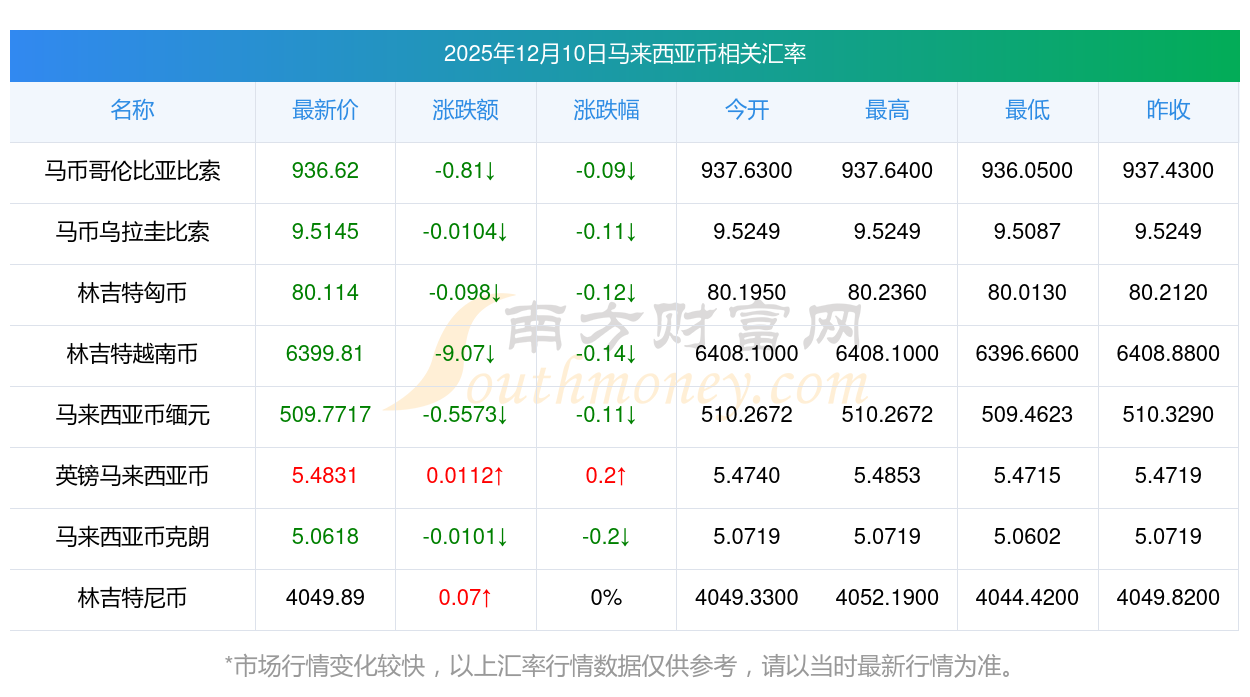Click the table title '2025年12月10日马来西亚币相关汇率'
The width and height of the screenshot is (1250, 697).
coord(625,54)
